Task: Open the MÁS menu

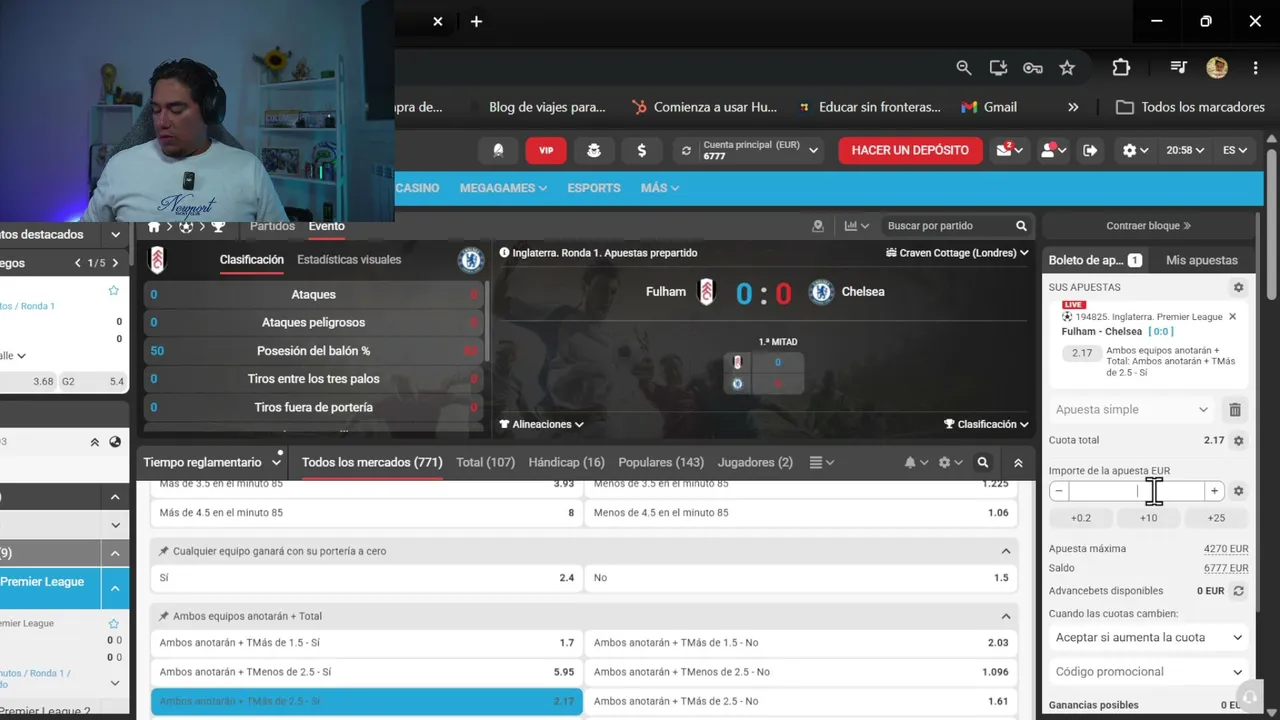Action: coord(660,188)
